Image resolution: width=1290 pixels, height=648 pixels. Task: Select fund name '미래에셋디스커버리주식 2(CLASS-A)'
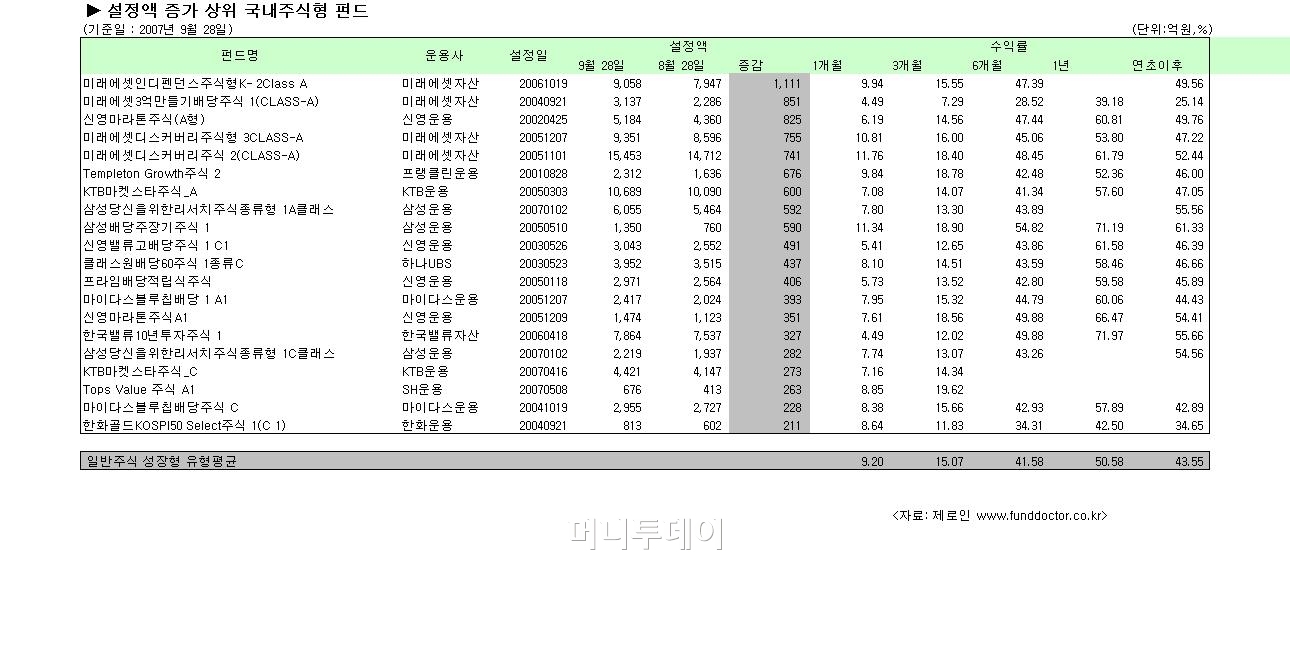coord(191,156)
